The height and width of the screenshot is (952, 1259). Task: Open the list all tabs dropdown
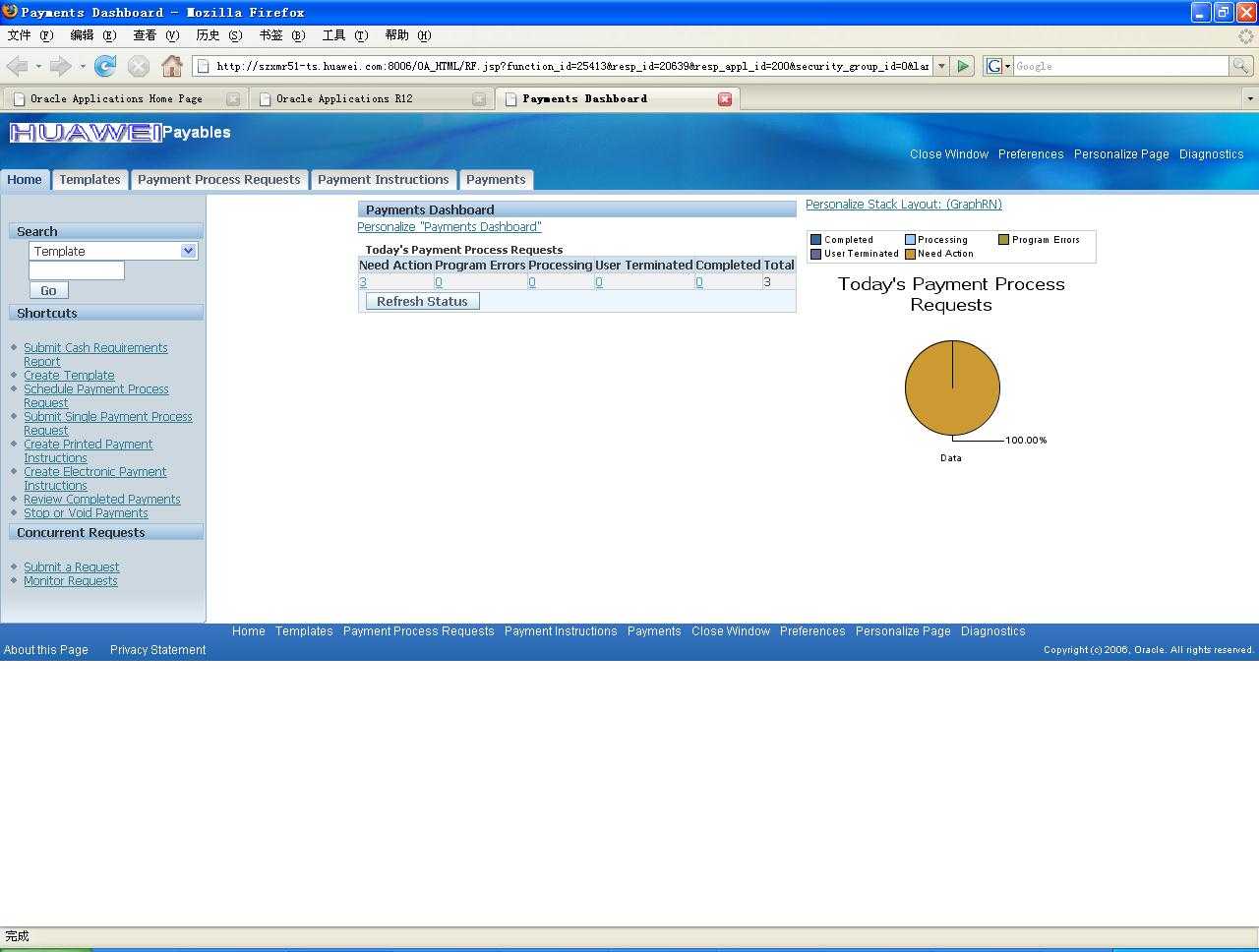point(1250,98)
